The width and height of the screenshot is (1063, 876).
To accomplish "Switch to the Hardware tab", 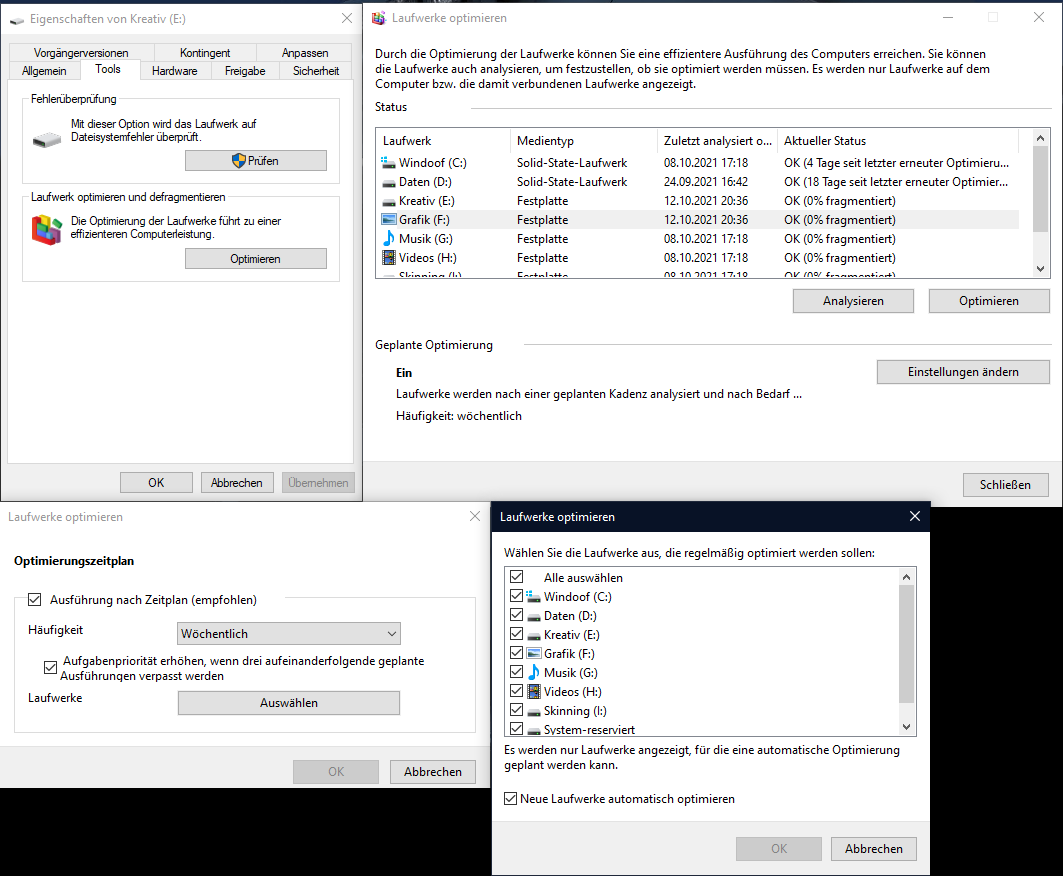I will pyautogui.click(x=175, y=71).
